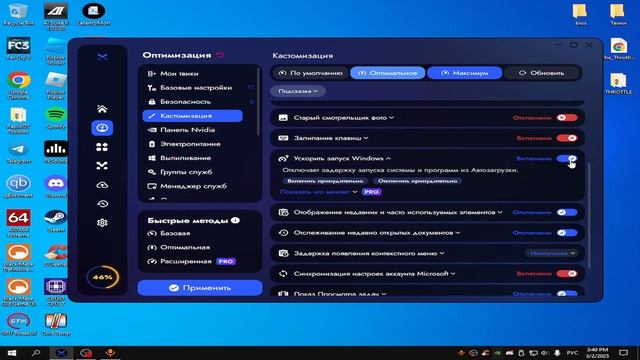Select the Optimization speedometer sidebar icon

coord(102,128)
